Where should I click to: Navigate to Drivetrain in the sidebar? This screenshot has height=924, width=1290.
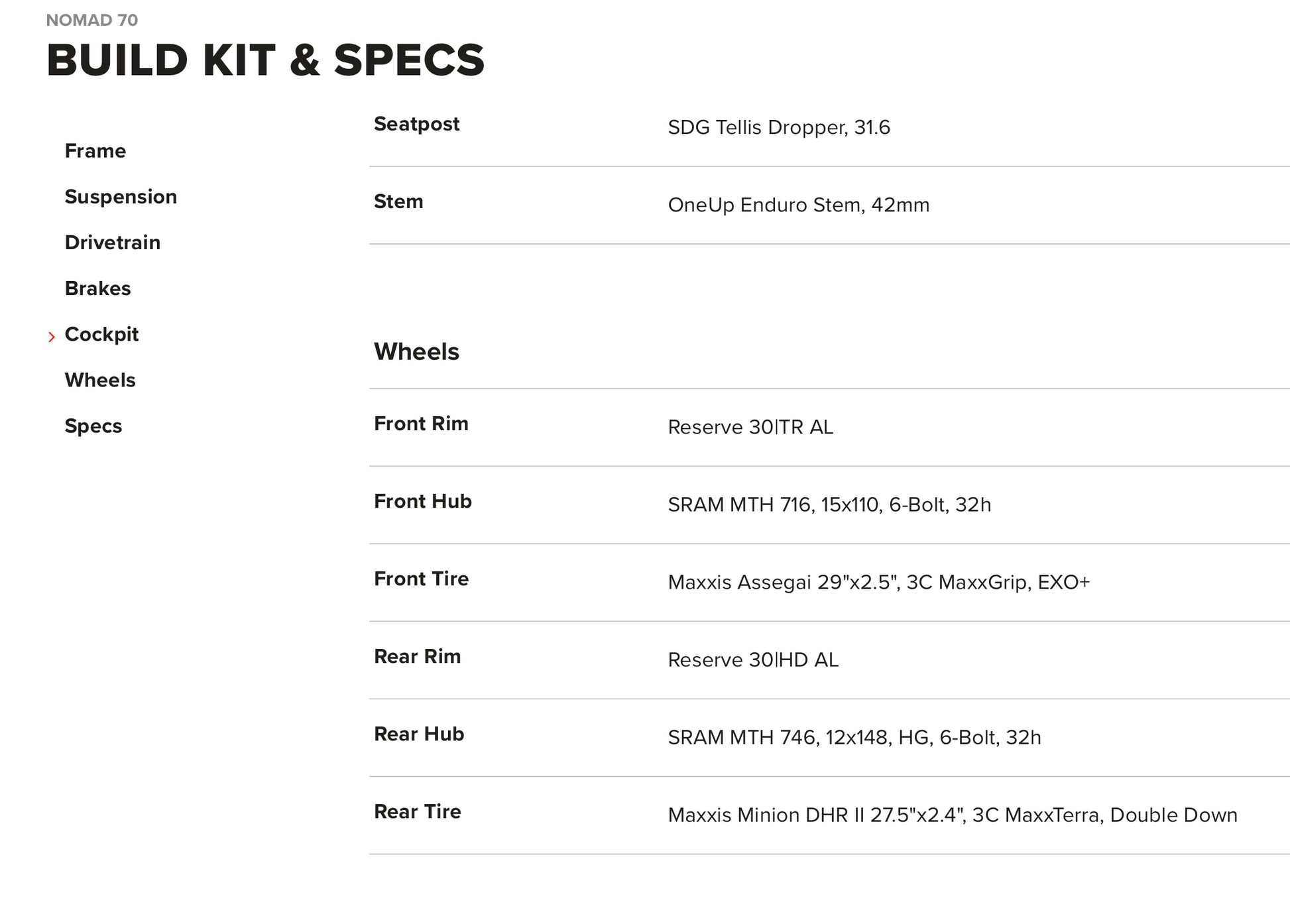point(112,243)
